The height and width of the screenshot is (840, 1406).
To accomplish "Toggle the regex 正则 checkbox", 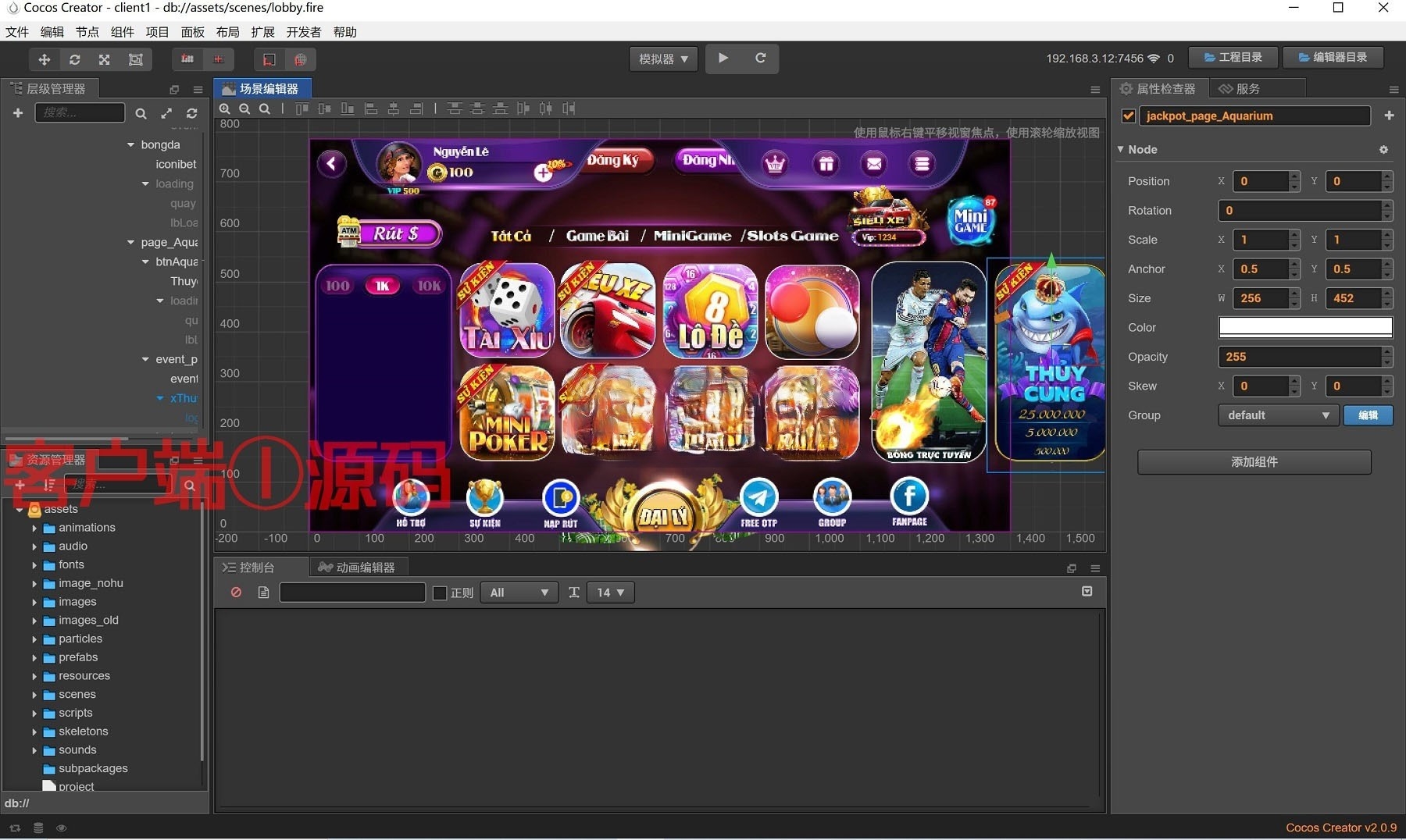I will (440, 593).
